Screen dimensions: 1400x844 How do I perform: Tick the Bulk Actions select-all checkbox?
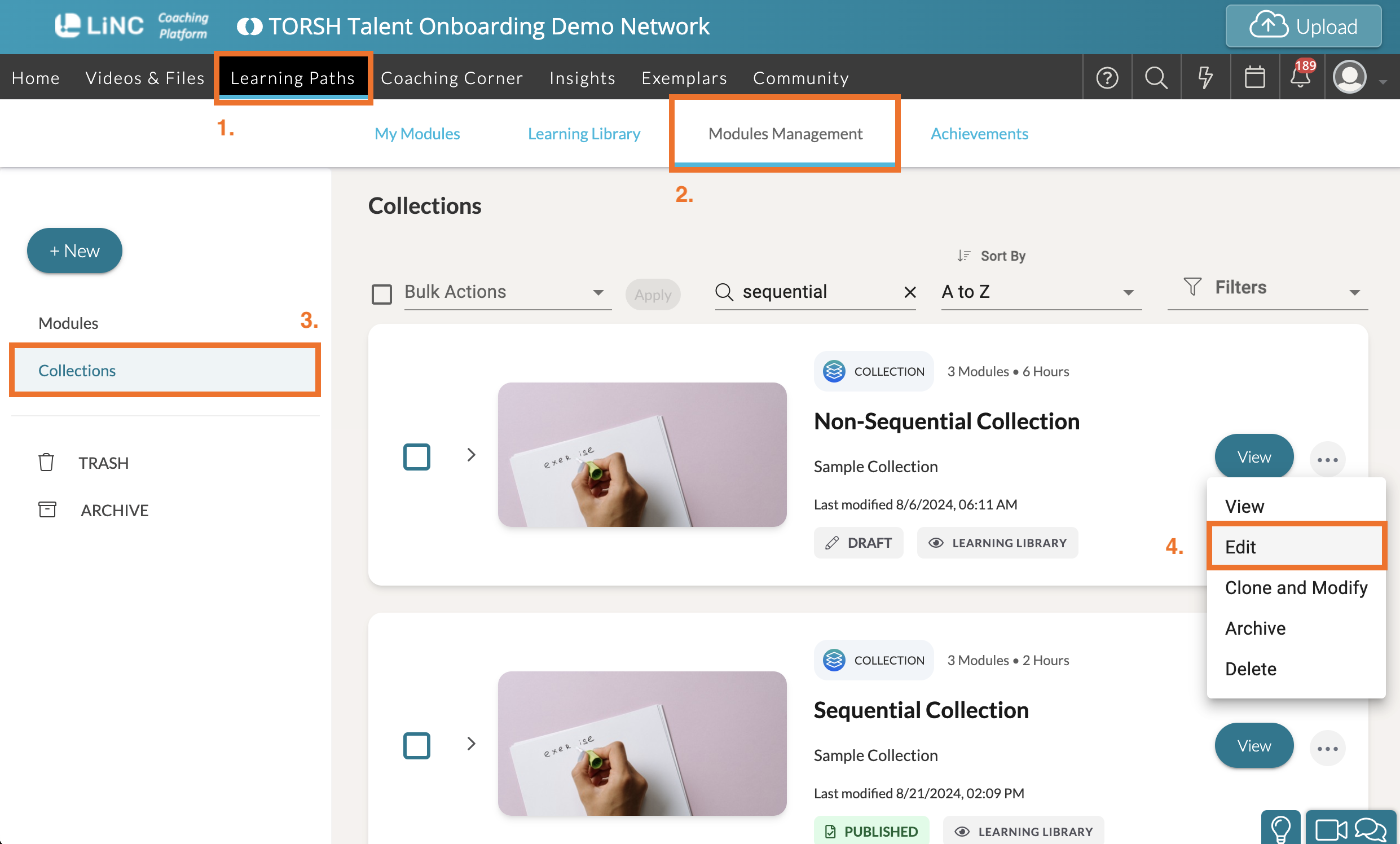tap(381, 294)
